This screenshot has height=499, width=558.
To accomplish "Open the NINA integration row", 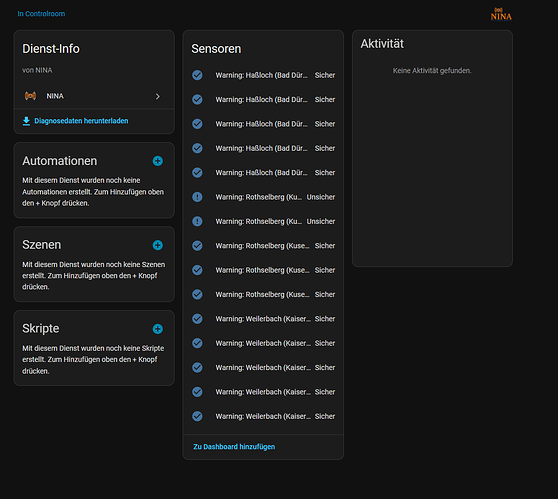I will [94, 96].
